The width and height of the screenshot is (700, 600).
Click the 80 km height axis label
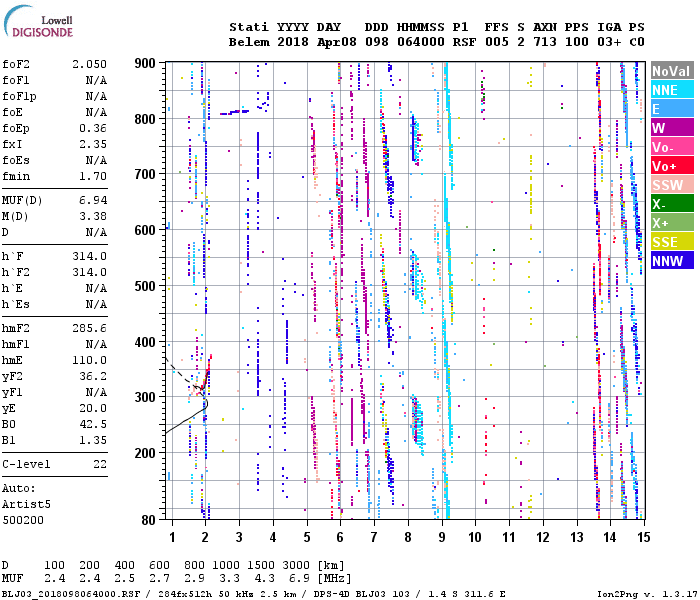(149, 520)
